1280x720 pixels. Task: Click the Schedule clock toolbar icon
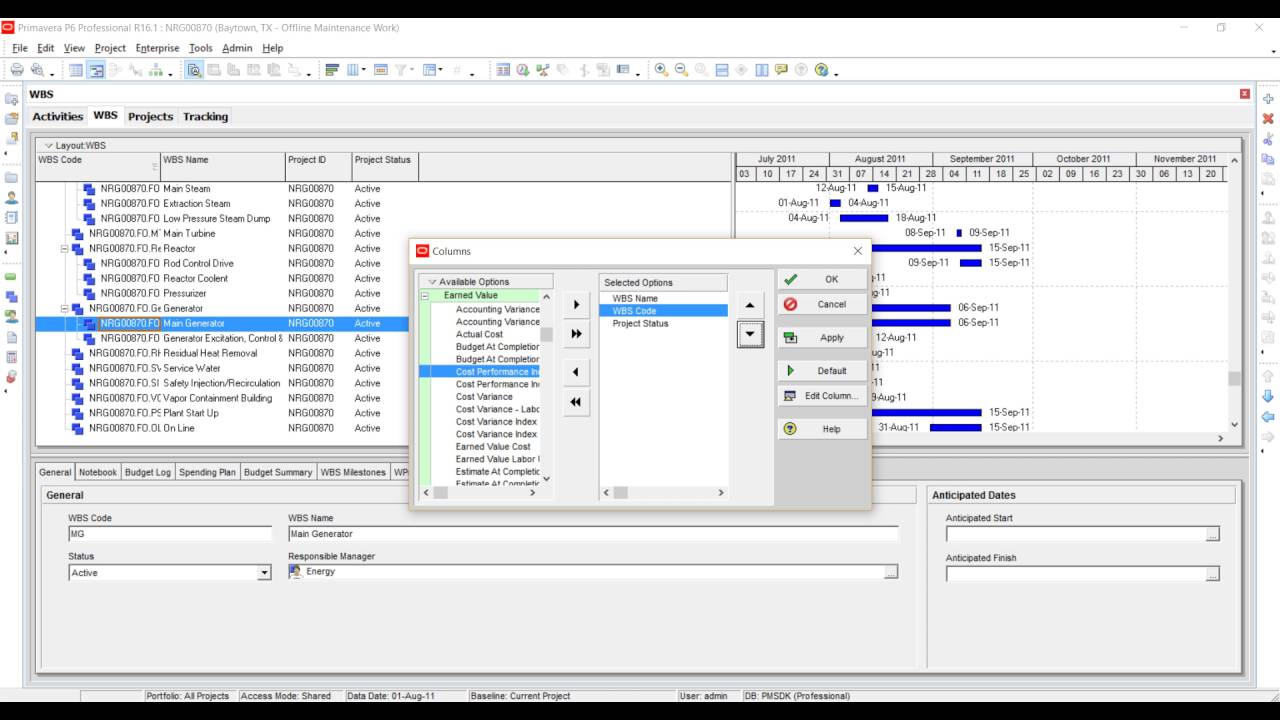pyautogui.click(x=523, y=70)
